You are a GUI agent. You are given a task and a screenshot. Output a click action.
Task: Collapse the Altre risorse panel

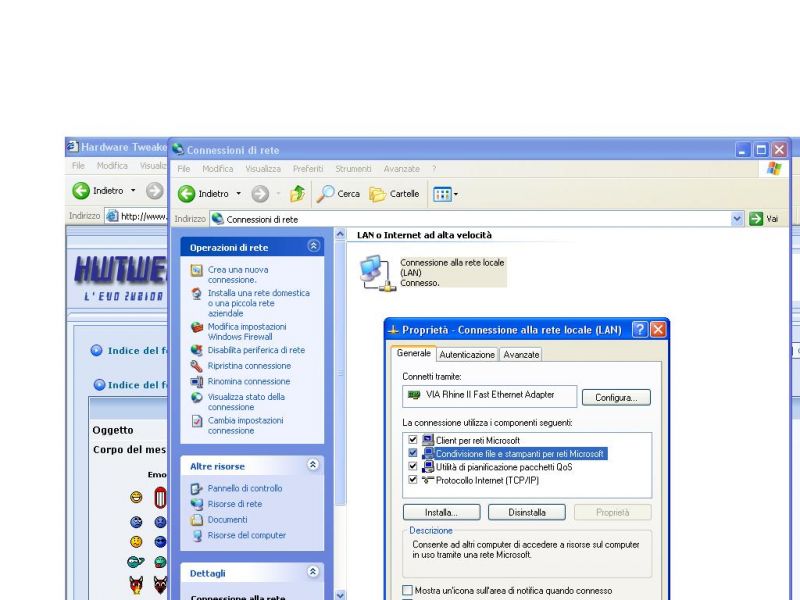(x=313, y=465)
